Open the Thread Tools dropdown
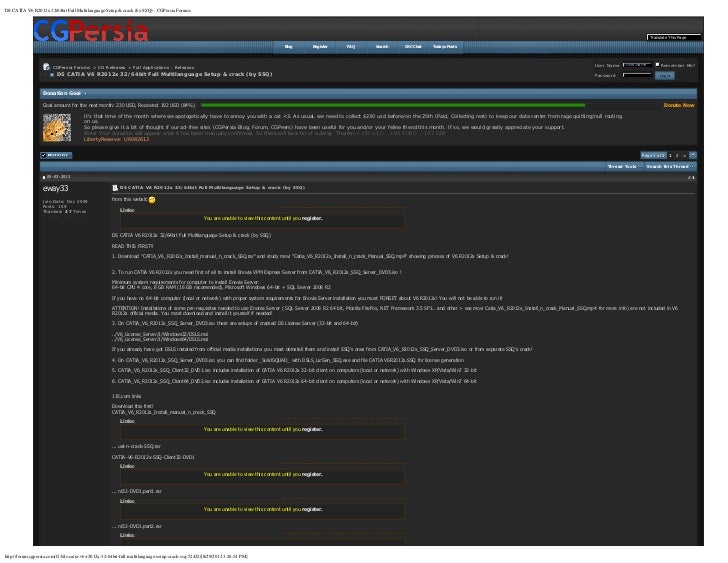This screenshot has height=563, width=728. tap(624, 166)
